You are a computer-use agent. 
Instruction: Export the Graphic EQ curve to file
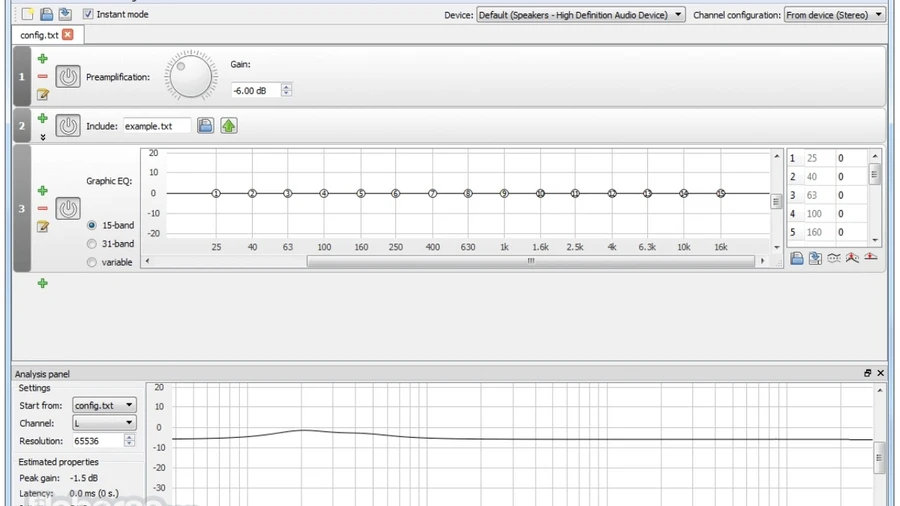pyautogui.click(x=815, y=258)
